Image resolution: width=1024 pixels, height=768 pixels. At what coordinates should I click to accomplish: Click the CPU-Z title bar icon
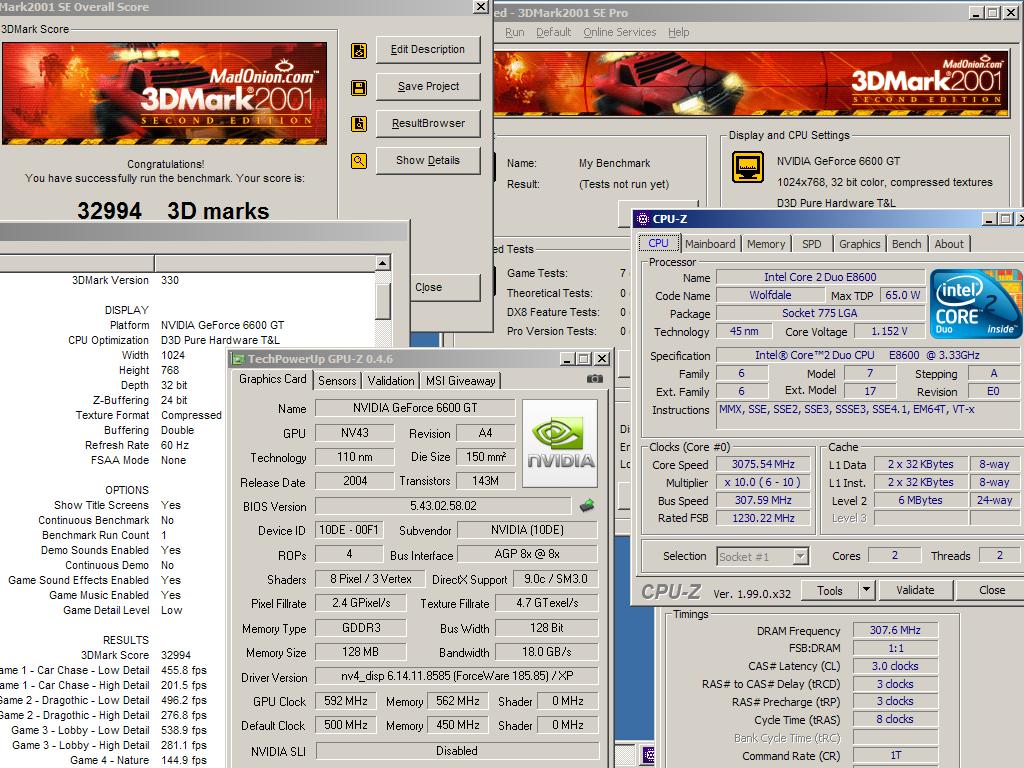click(643, 219)
